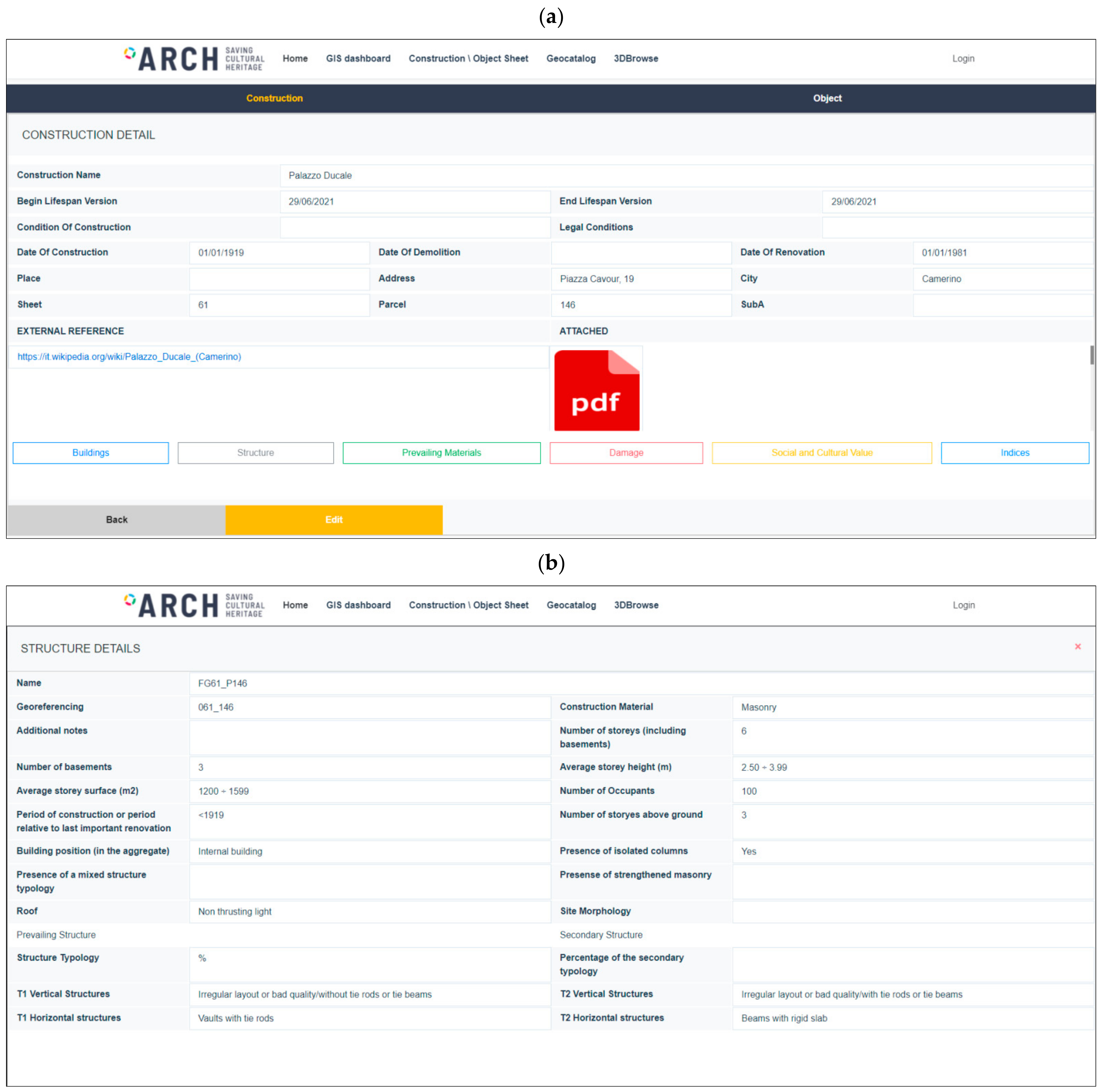Go to 3DBrowse in top navigation

point(635,58)
